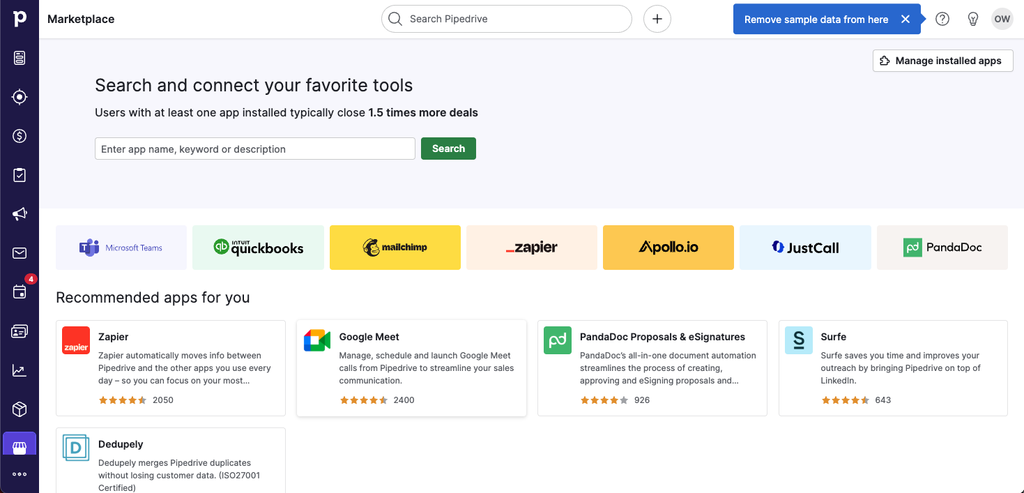The image size is (1024, 493).
Task: Click the magnifier in Search Pipedrive
Action: tap(394, 19)
